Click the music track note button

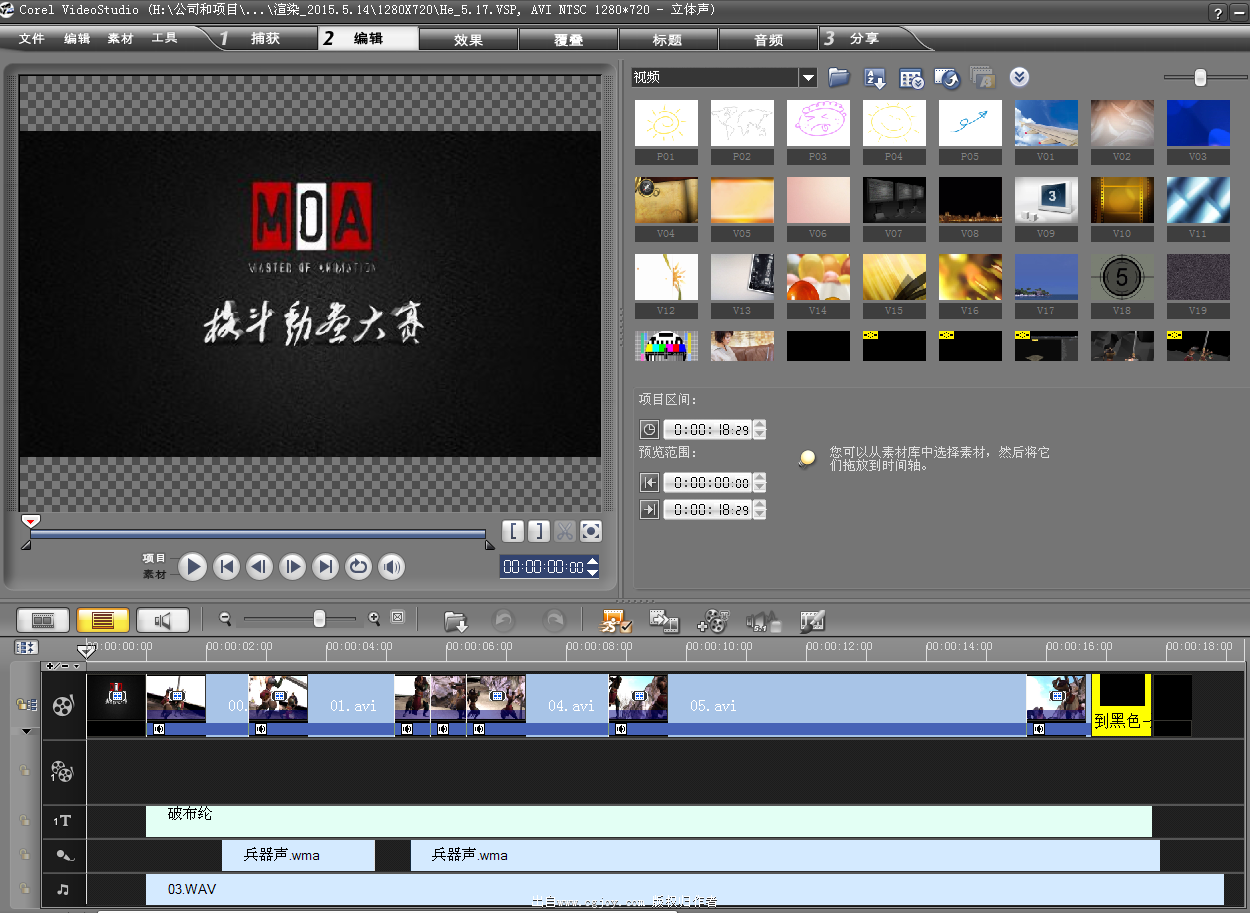coord(63,889)
